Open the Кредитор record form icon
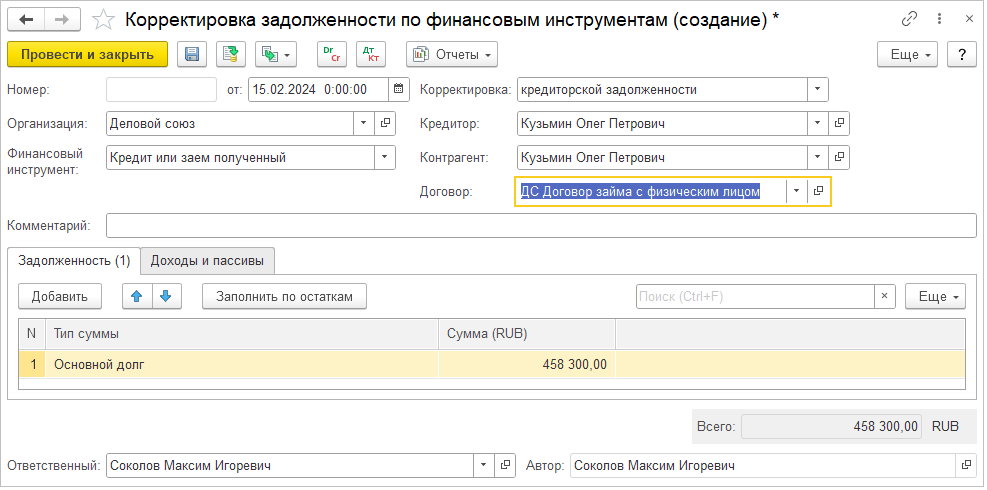This screenshot has width=987, height=490. pos(839,124)
